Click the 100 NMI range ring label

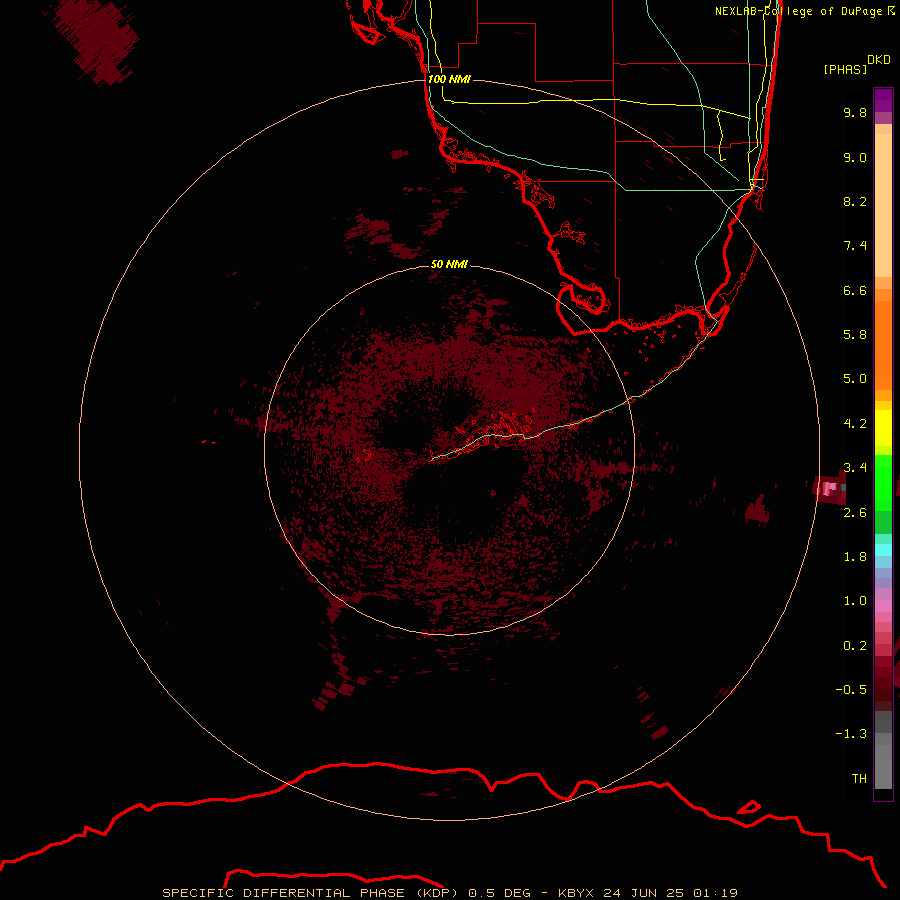click(449, 79)
